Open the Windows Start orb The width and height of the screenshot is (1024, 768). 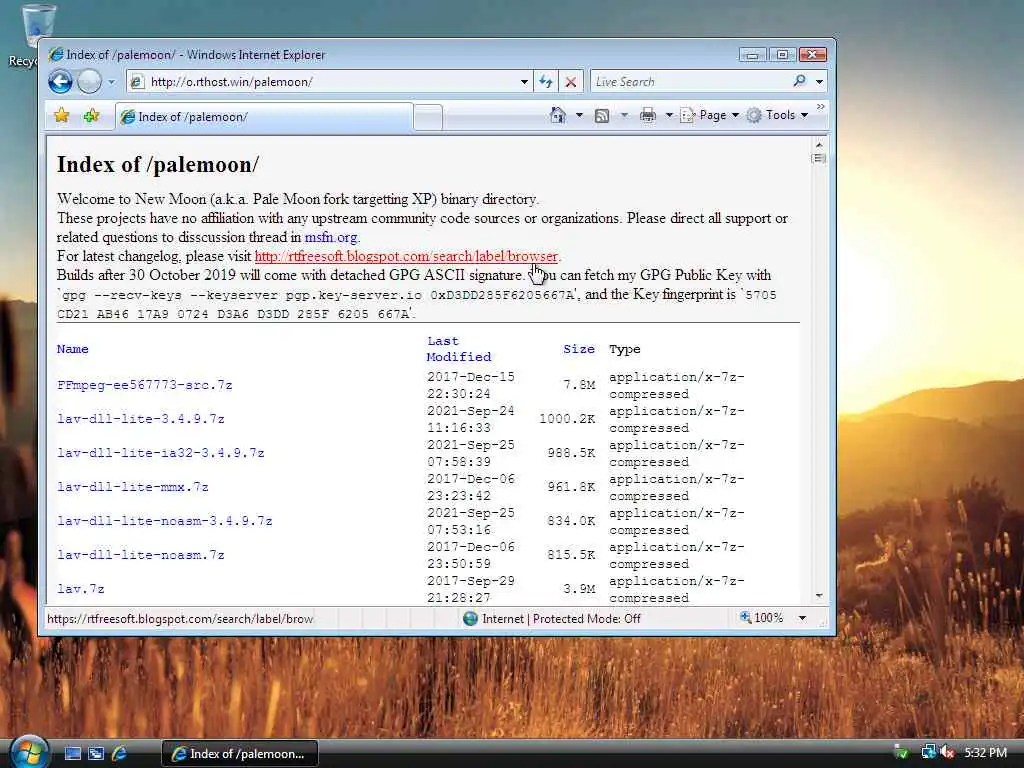pyautogui.click(x=29, y=752)
